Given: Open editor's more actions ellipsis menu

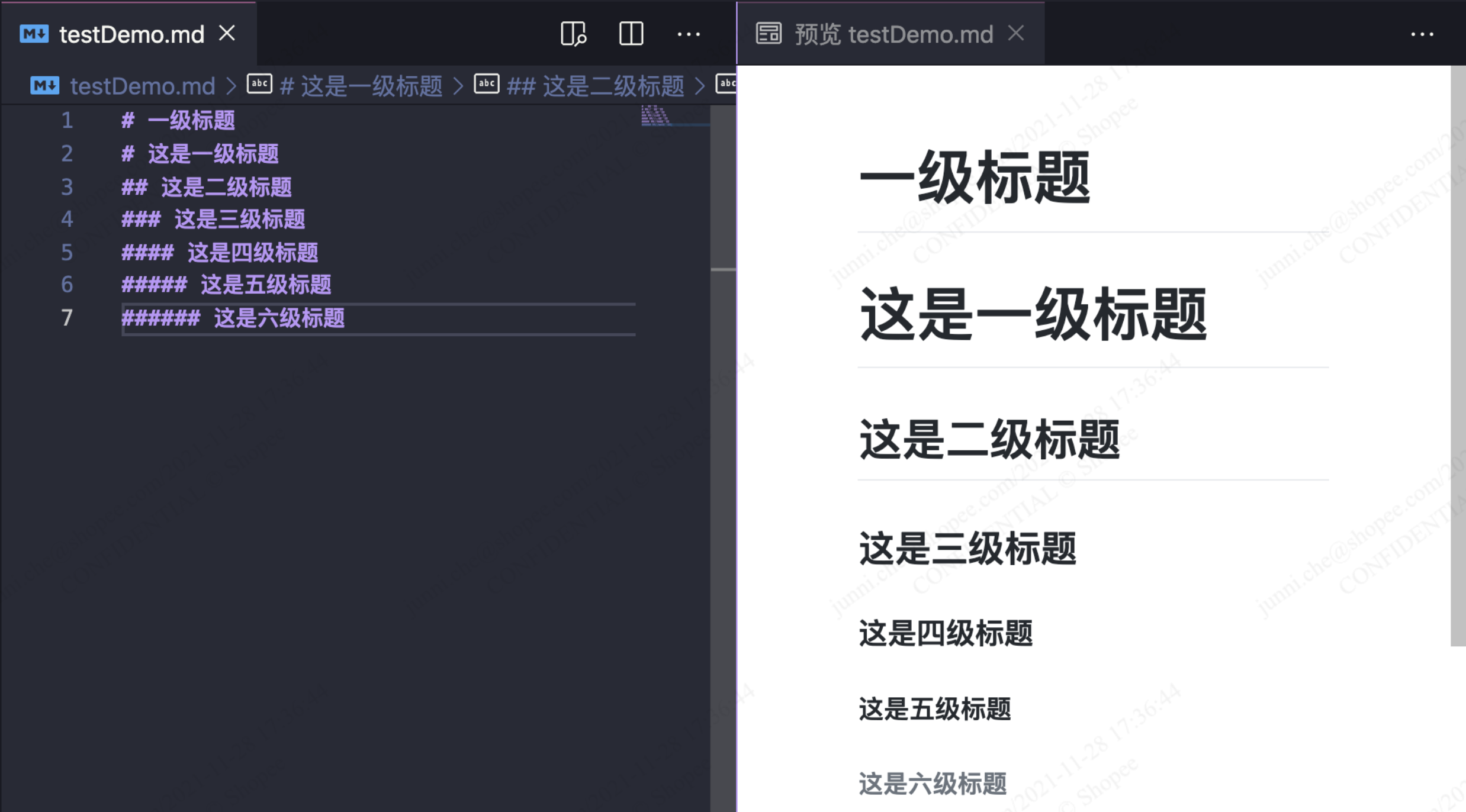Looking at the screenshot, I should pyautogui.click(x=688, y=34).
